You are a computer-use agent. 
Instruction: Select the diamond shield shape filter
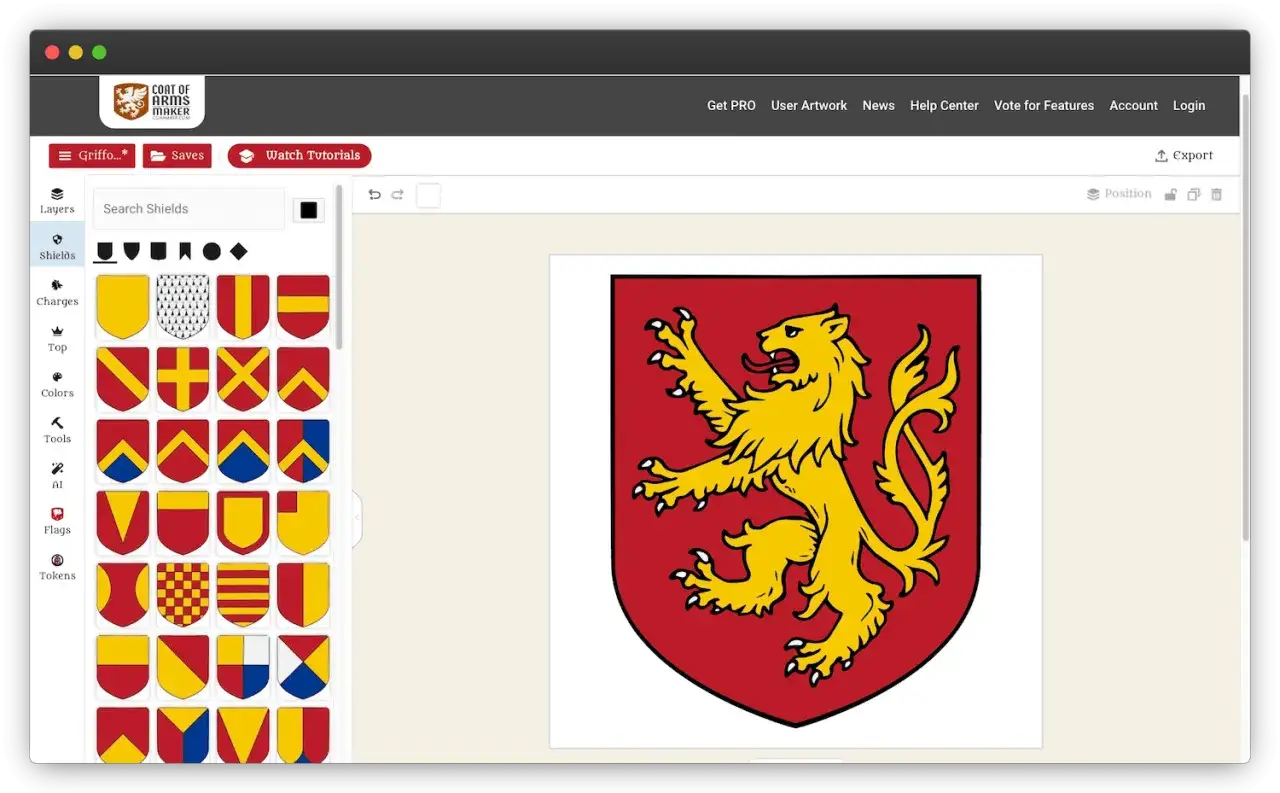coord(238,251)
